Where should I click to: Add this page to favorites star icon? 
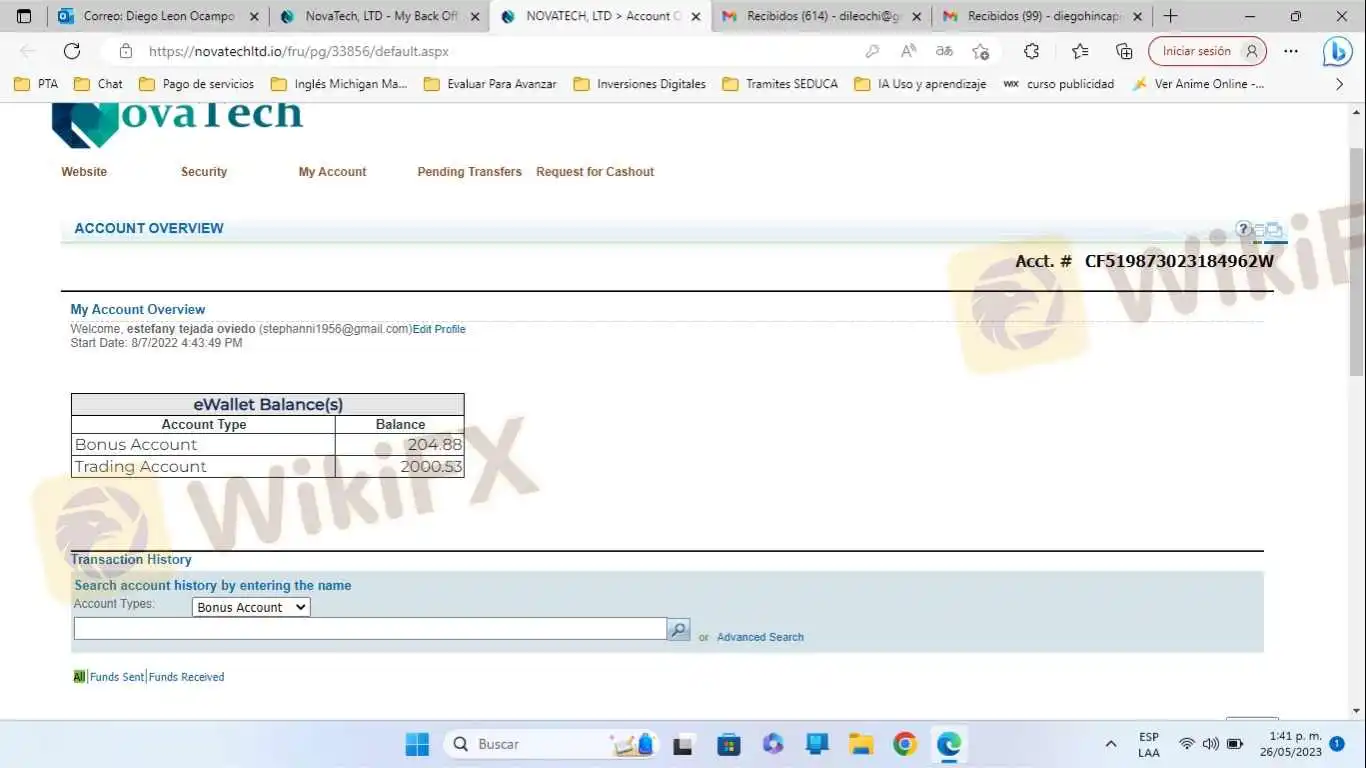click(981, 51)
